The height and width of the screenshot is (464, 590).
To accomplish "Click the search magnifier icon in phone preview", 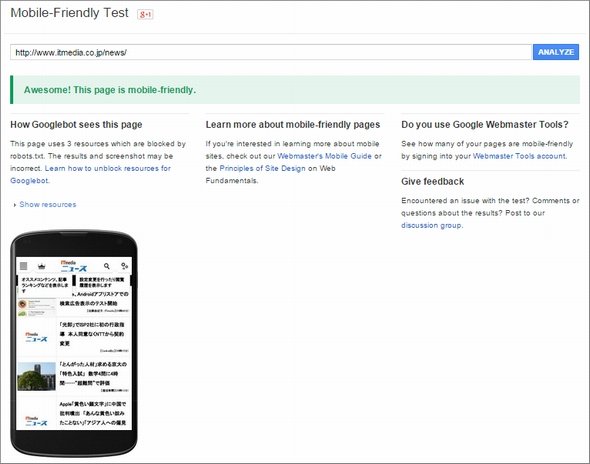I will pyautogui.click(x=107, y=266).
